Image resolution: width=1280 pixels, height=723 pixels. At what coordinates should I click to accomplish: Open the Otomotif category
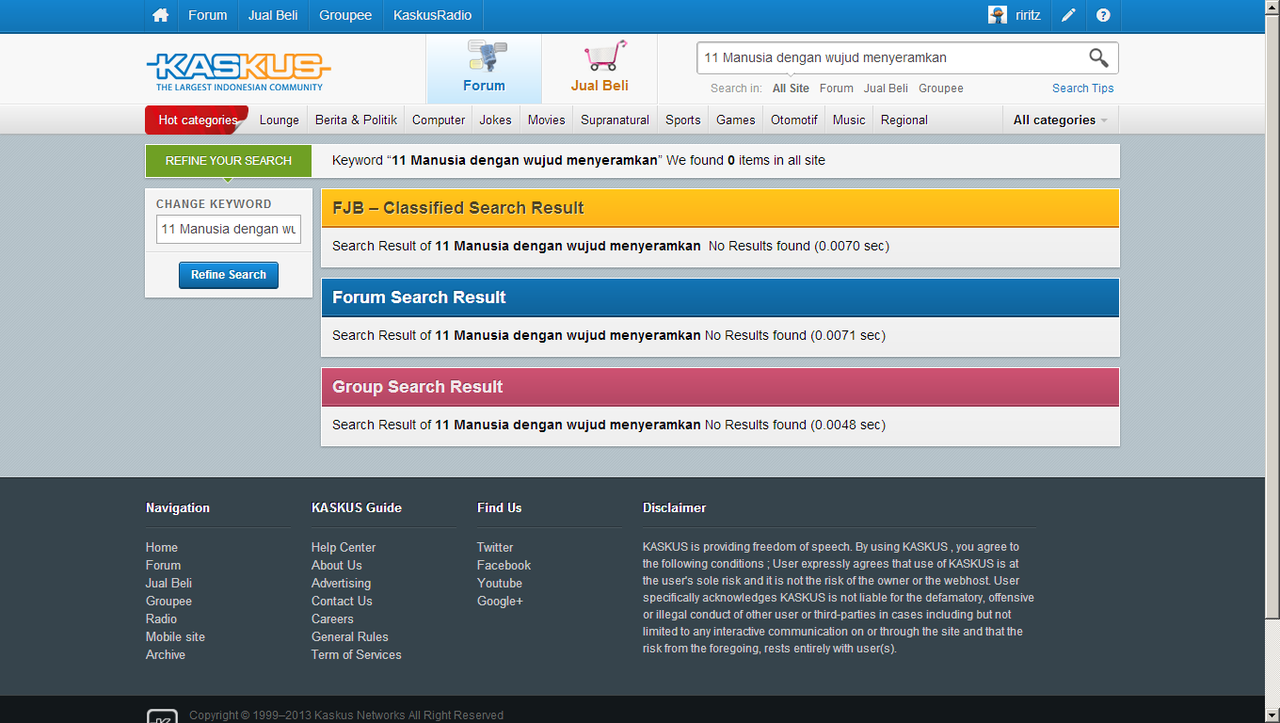click(x=794, y=120)
